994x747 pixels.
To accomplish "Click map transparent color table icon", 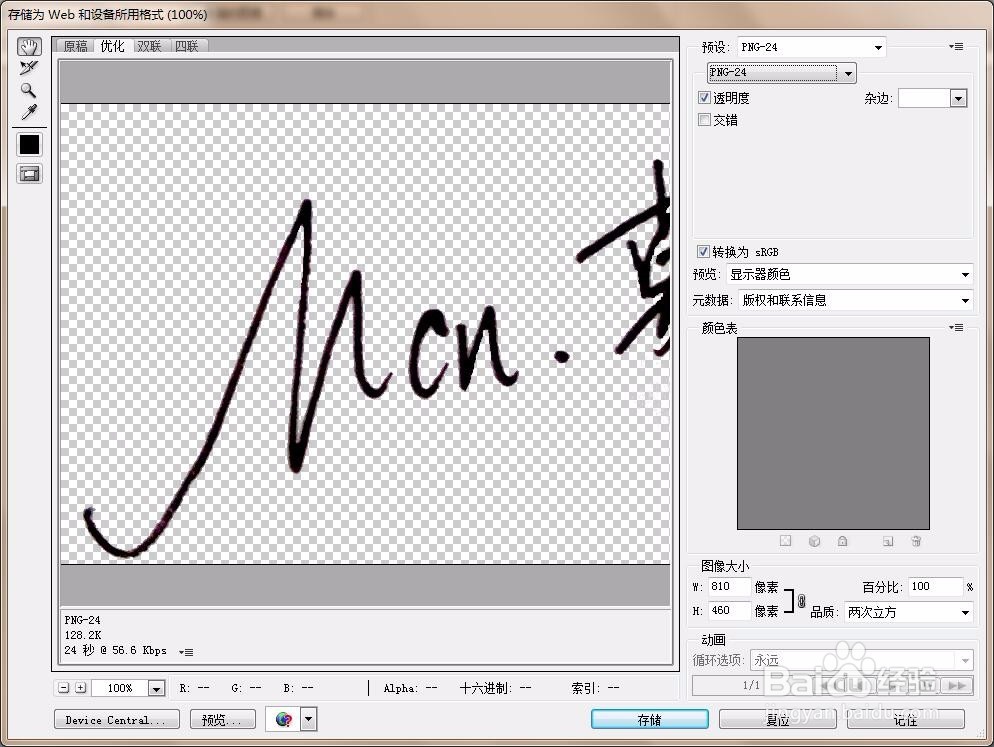I will click(x=785, y=541).
